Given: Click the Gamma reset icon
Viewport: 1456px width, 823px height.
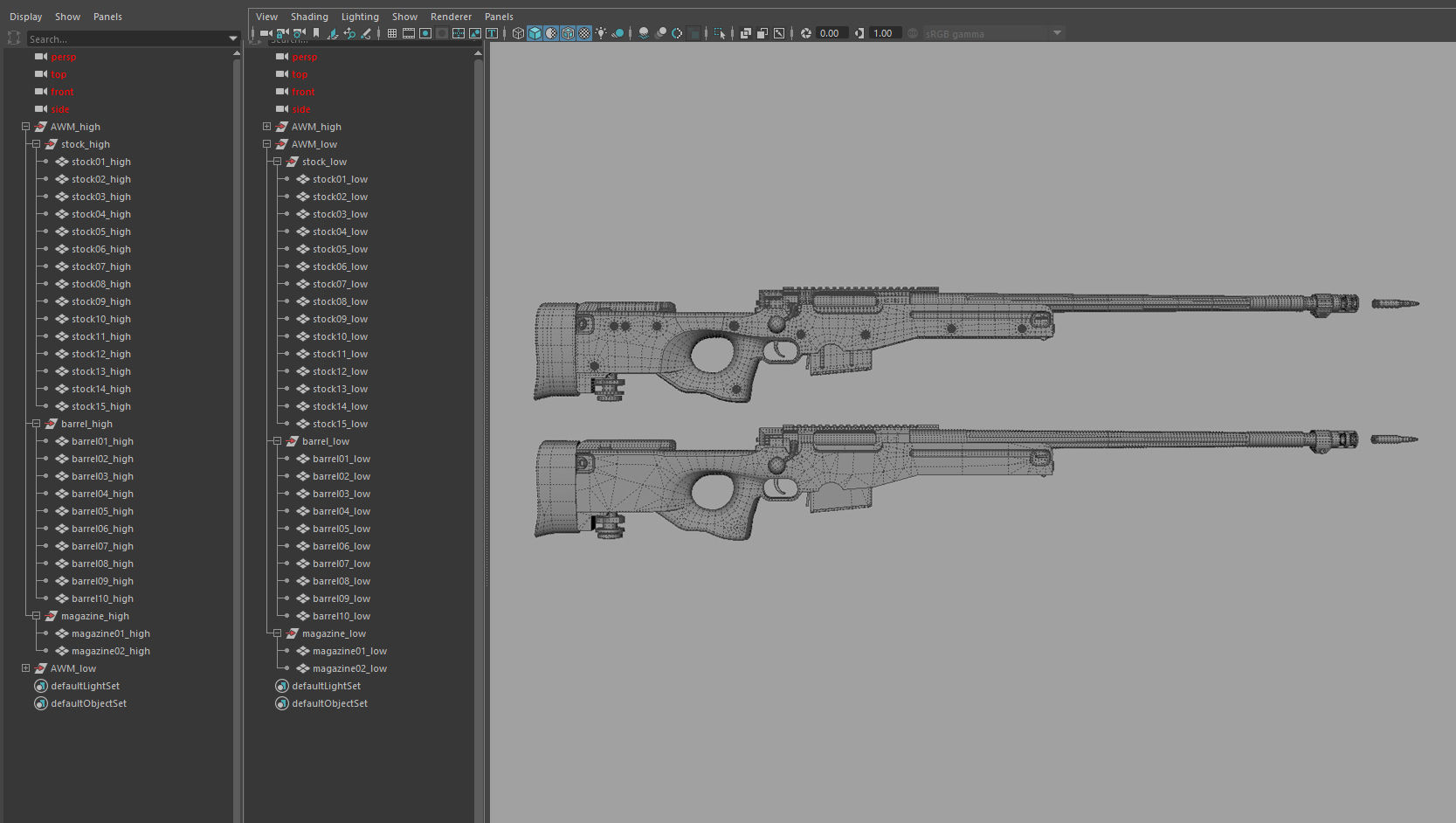Looking at the screenshot, I should tap(859, 33).
